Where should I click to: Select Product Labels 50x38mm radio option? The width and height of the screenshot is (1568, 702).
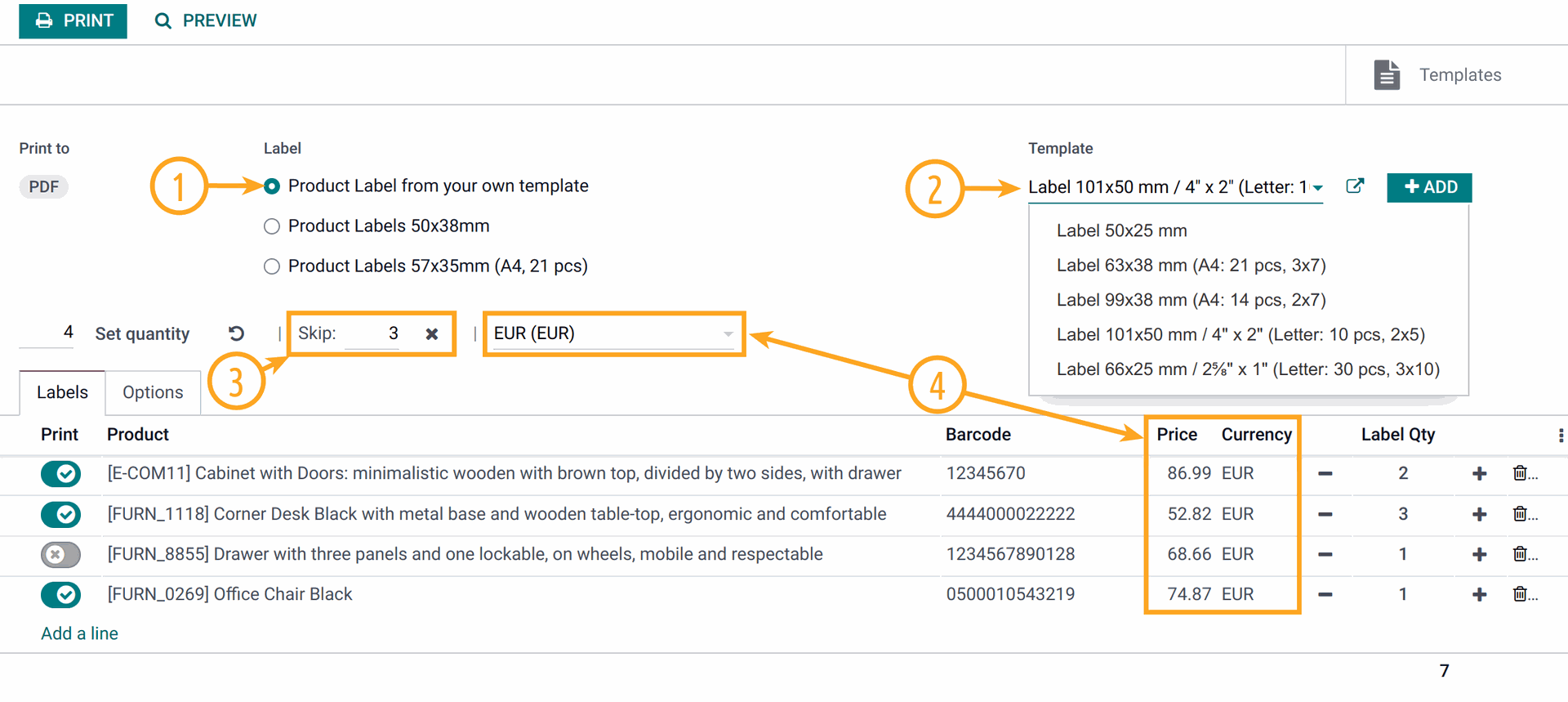(x=272, y=226)
